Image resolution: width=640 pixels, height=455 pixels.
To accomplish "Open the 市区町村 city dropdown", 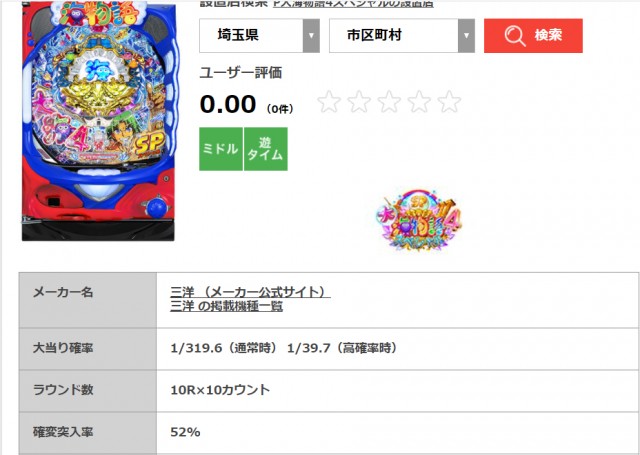I will pos(402,36).
